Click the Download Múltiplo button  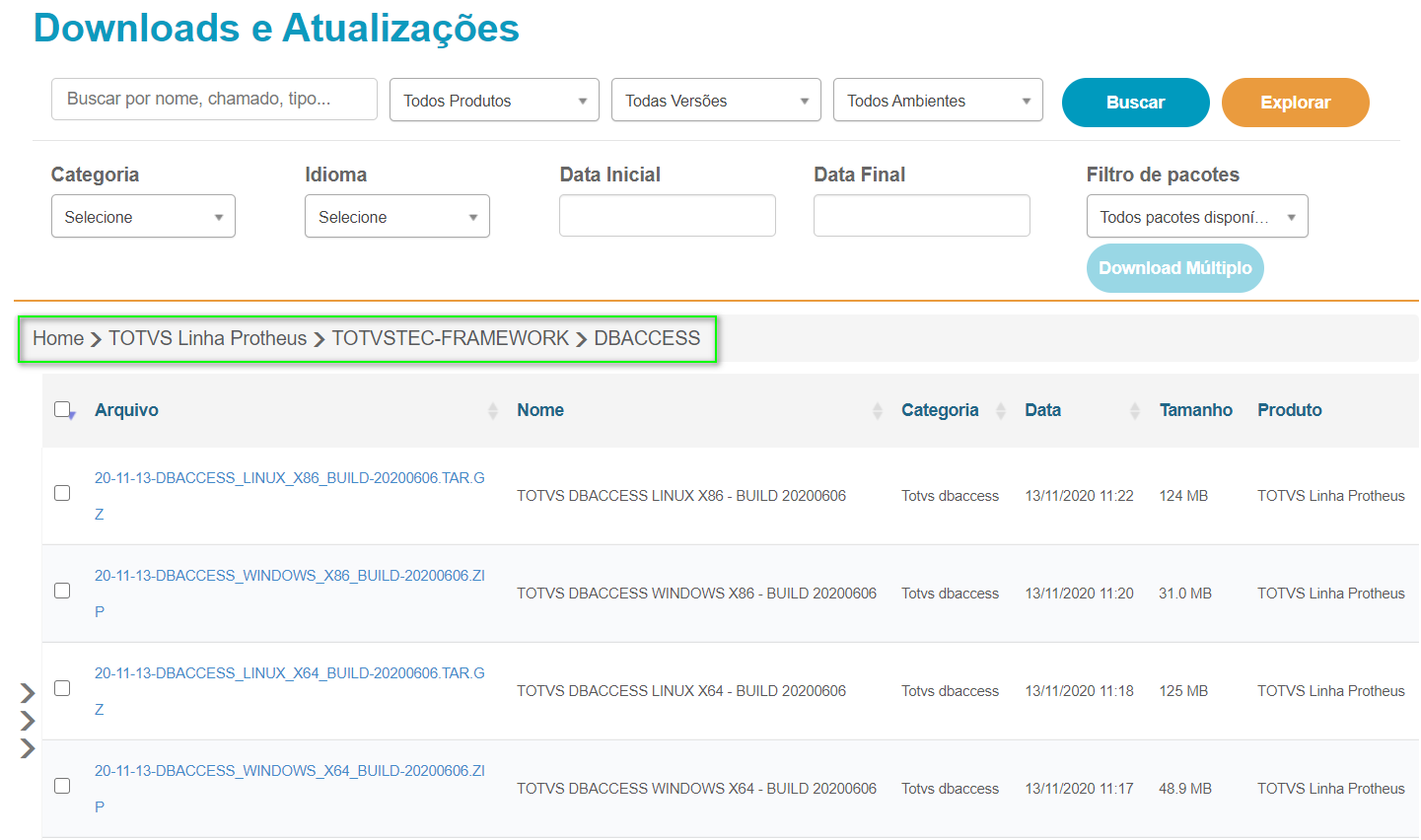1175,268
